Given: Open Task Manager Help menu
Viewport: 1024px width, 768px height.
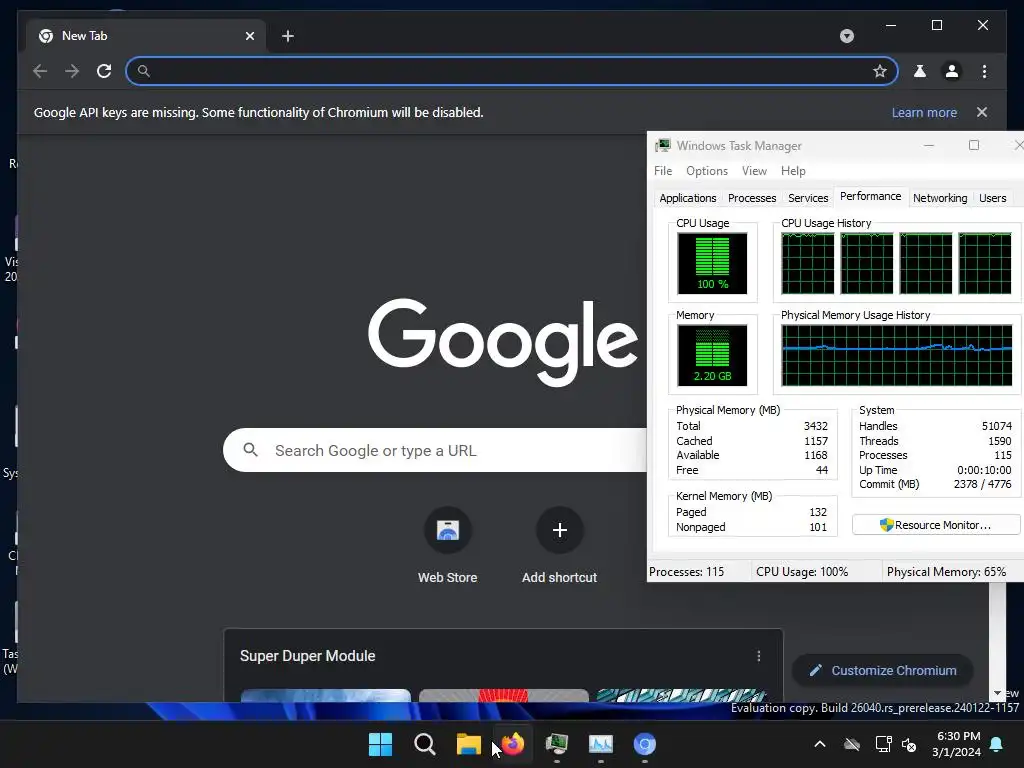Looking at the screenshot, I should point(793,171).
